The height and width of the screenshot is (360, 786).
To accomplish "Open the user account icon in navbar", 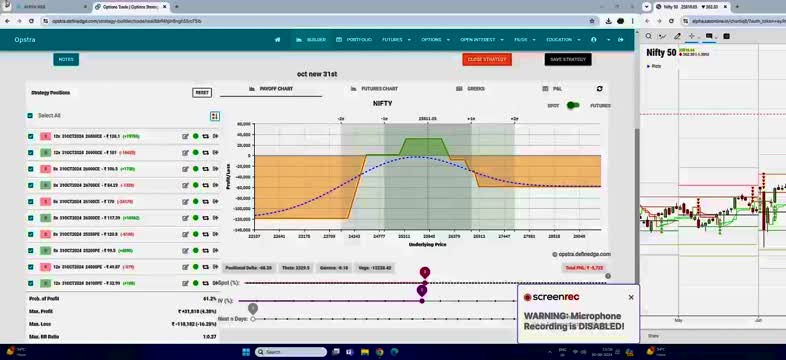I will pos(594,40).
